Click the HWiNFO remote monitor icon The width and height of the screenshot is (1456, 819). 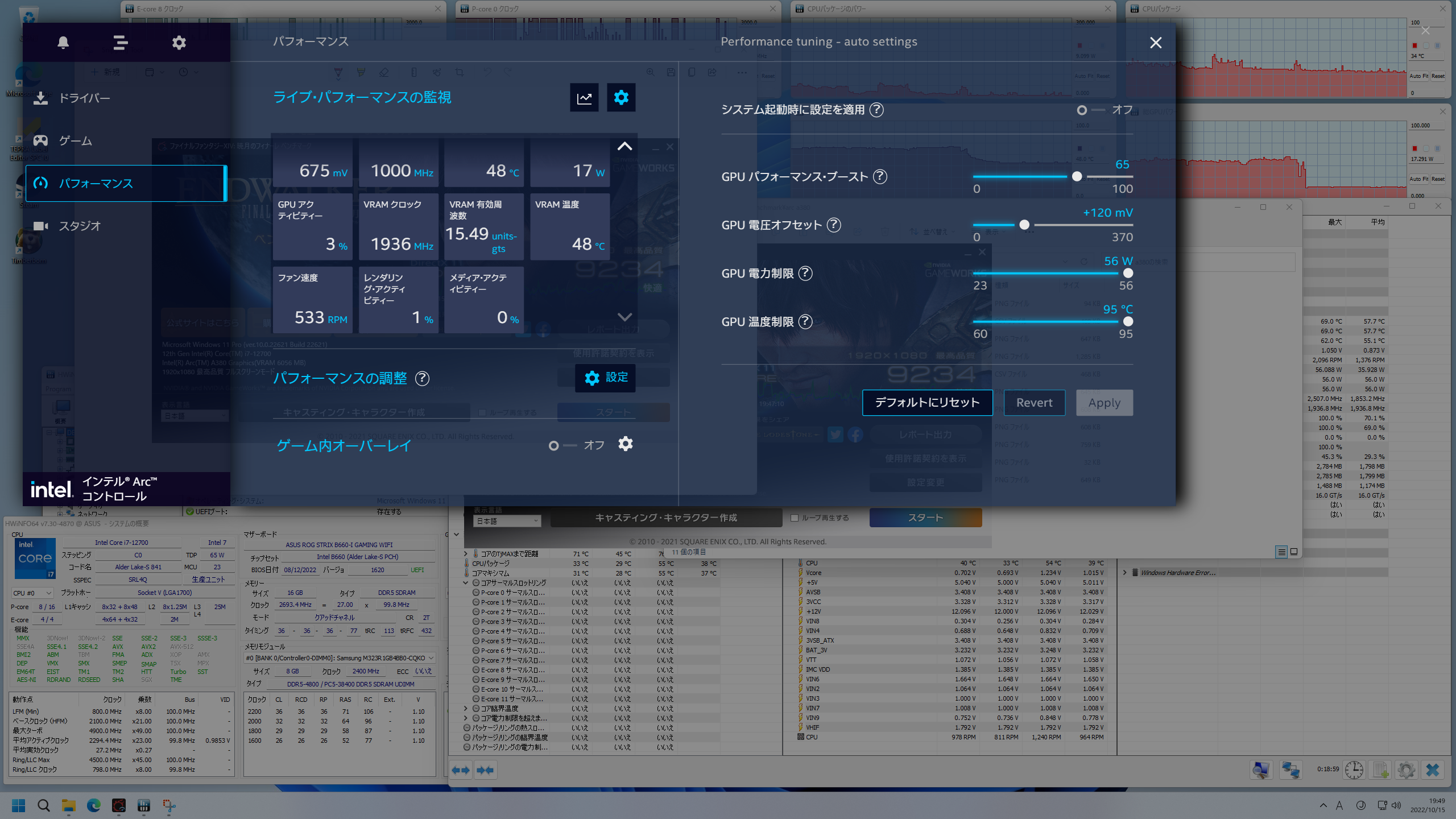point(1261,770)
